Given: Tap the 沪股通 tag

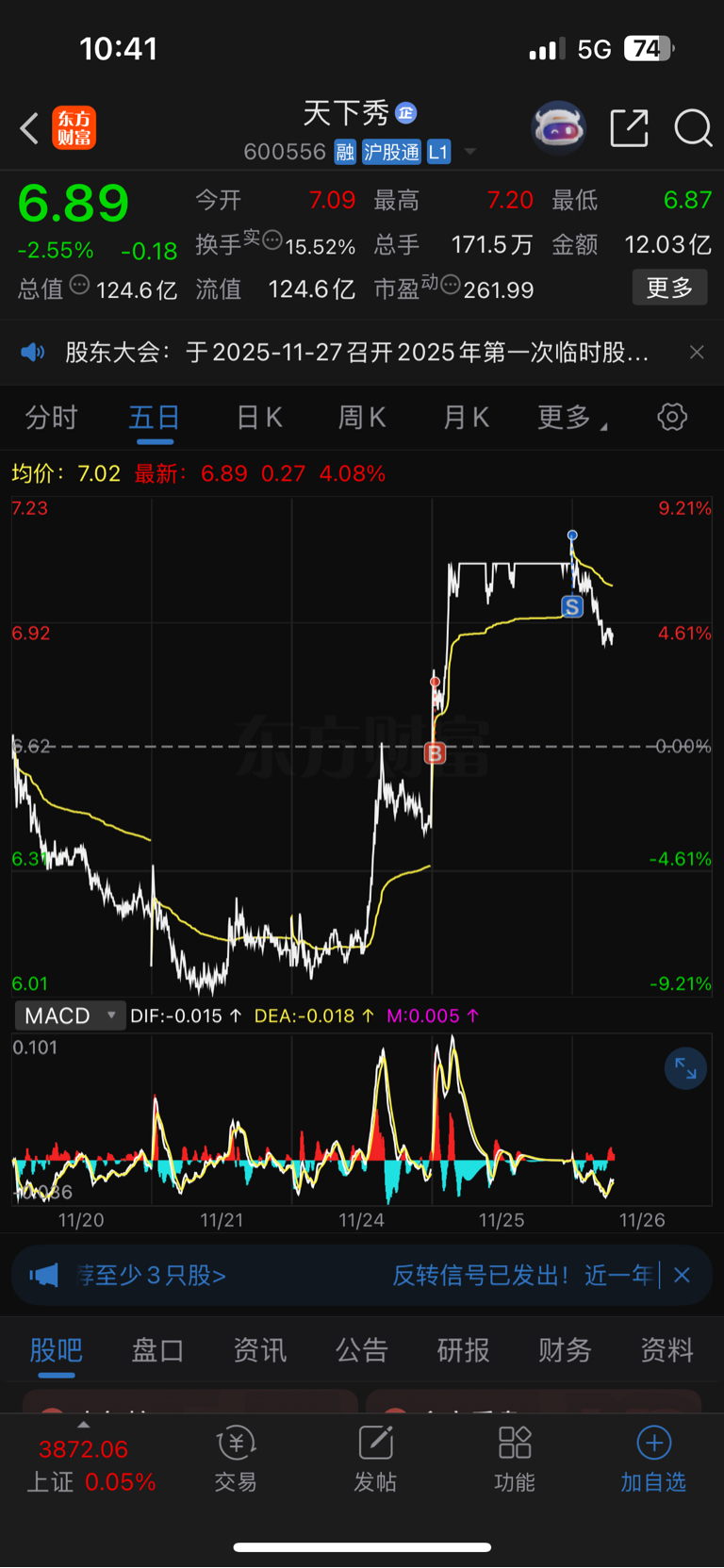Looking at the screenshot, I should [x=391, y=152].
